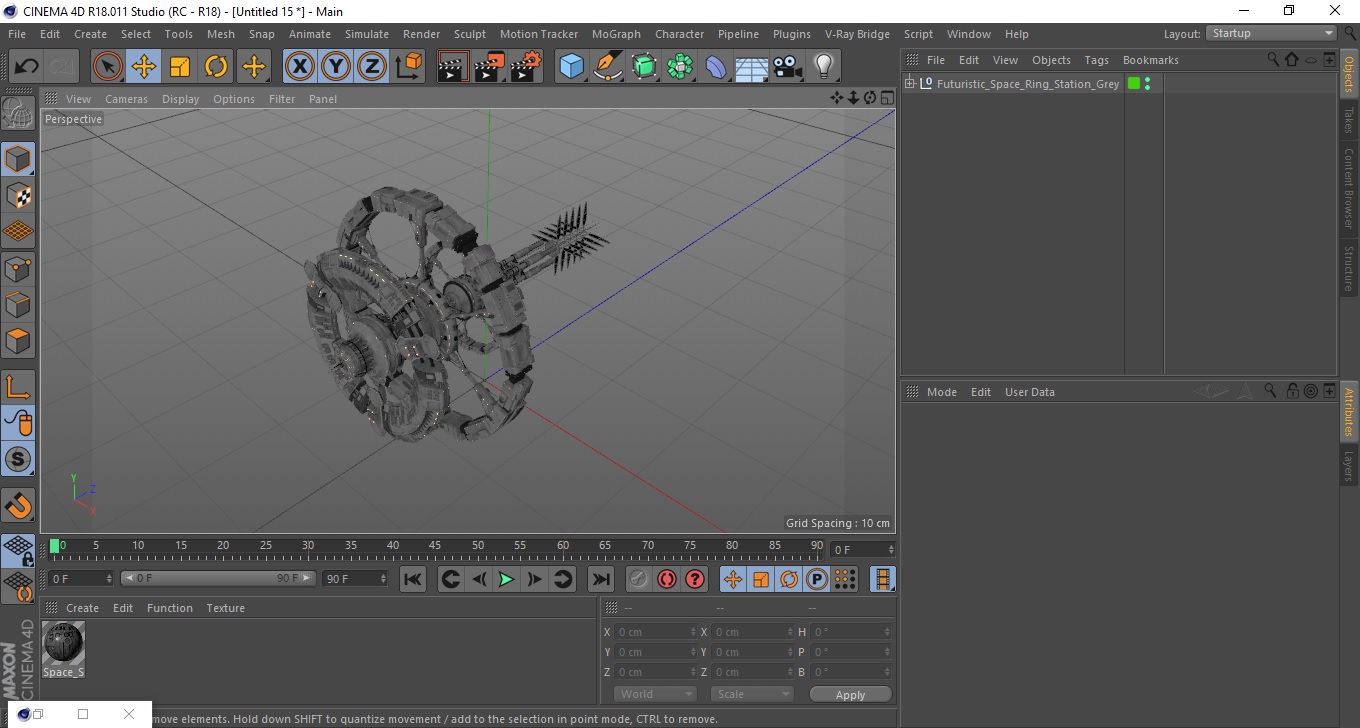Open the MoGraph menu

pos(616,34)
